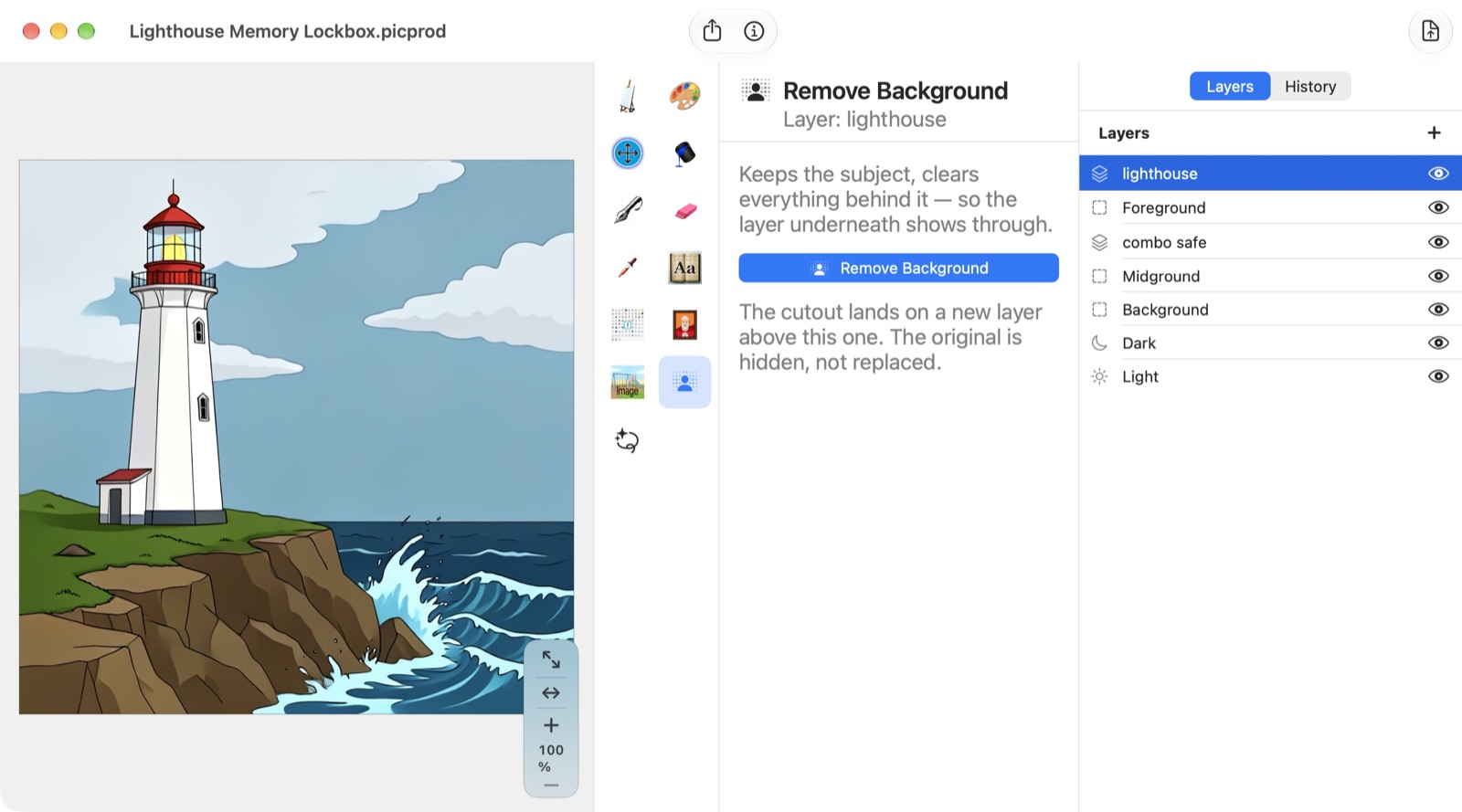Add a new layer with plus
Image resolution: width=1462 pixels, height=812 pixels.
(1434, 133)
